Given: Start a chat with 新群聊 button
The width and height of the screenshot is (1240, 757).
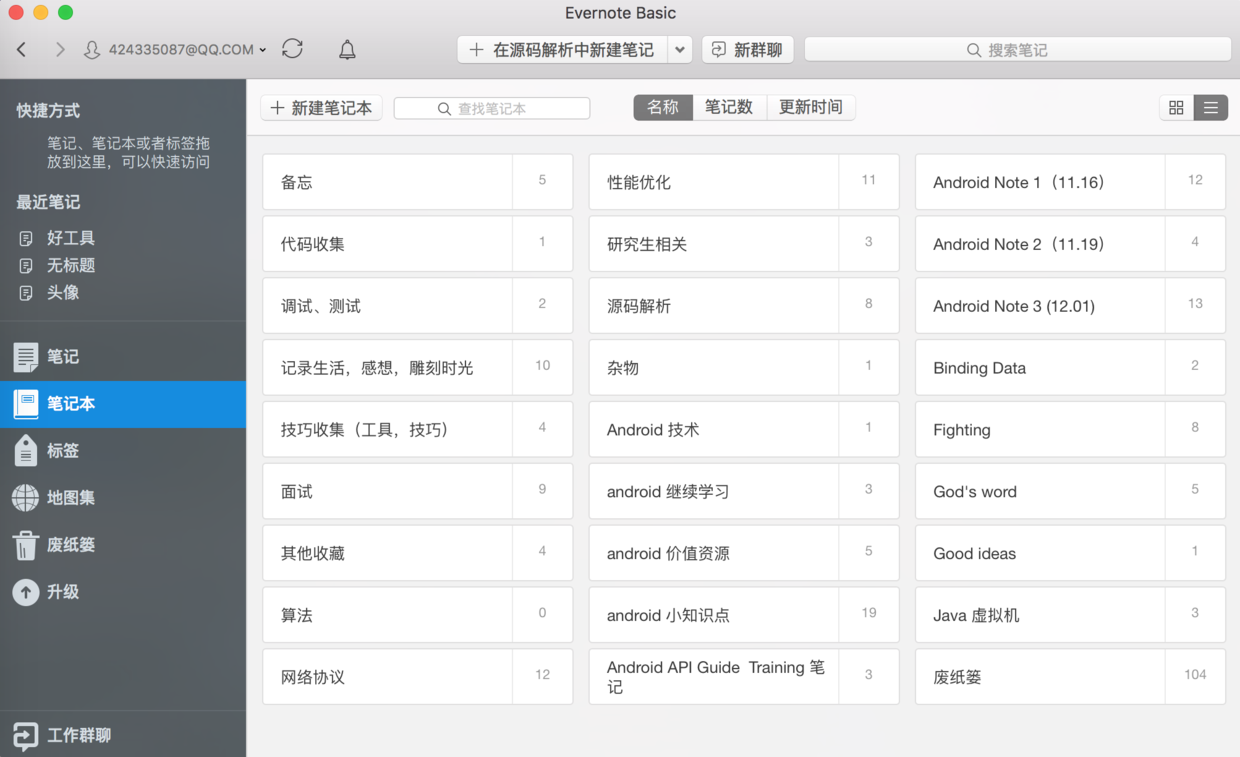Looking at the screenshot, I should pyautogui.click(x=747, y=48).
